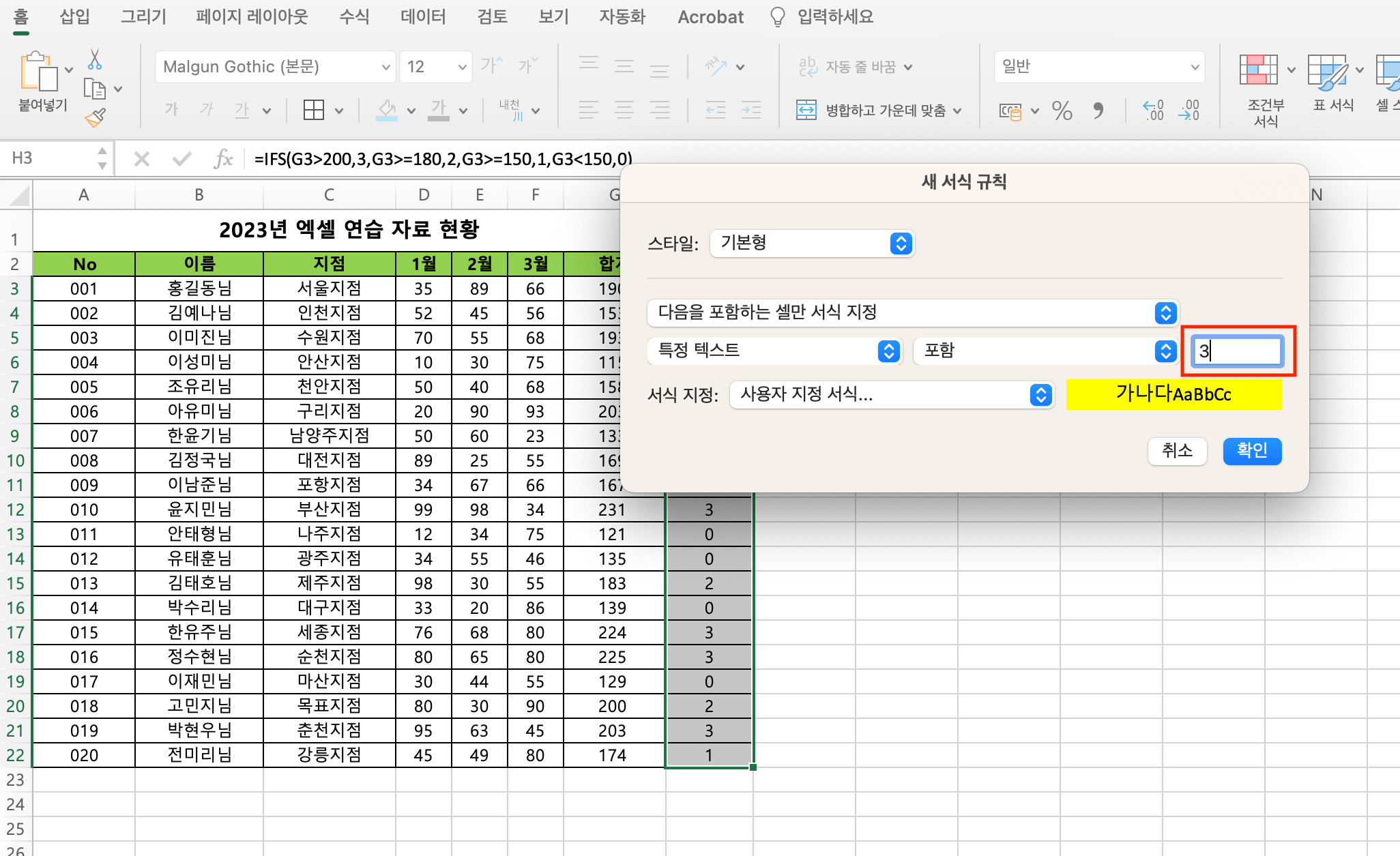Open the 특정 텍스트 condition dropdown
The width and height of the screenshot is (1400, 856).
pos(774,351)
